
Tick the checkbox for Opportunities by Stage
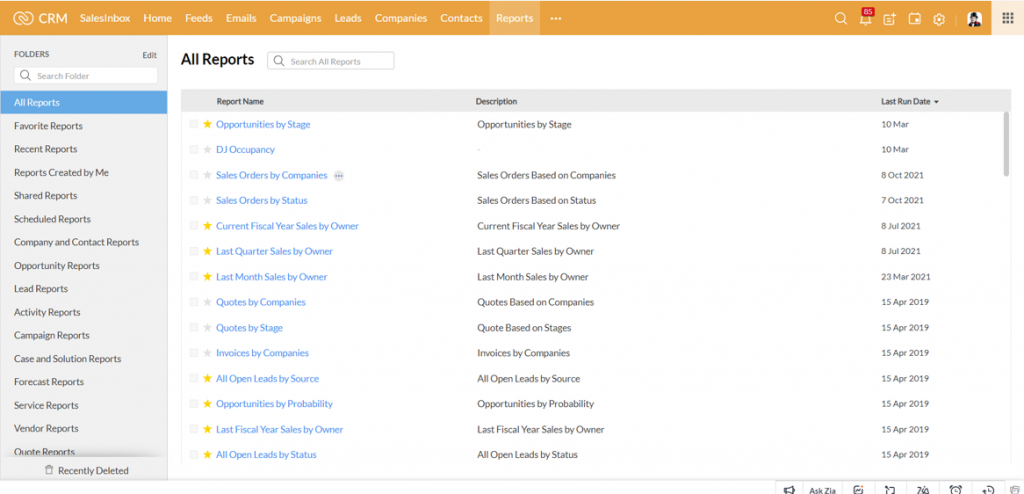pyautogui.click(x=194, y=125)
